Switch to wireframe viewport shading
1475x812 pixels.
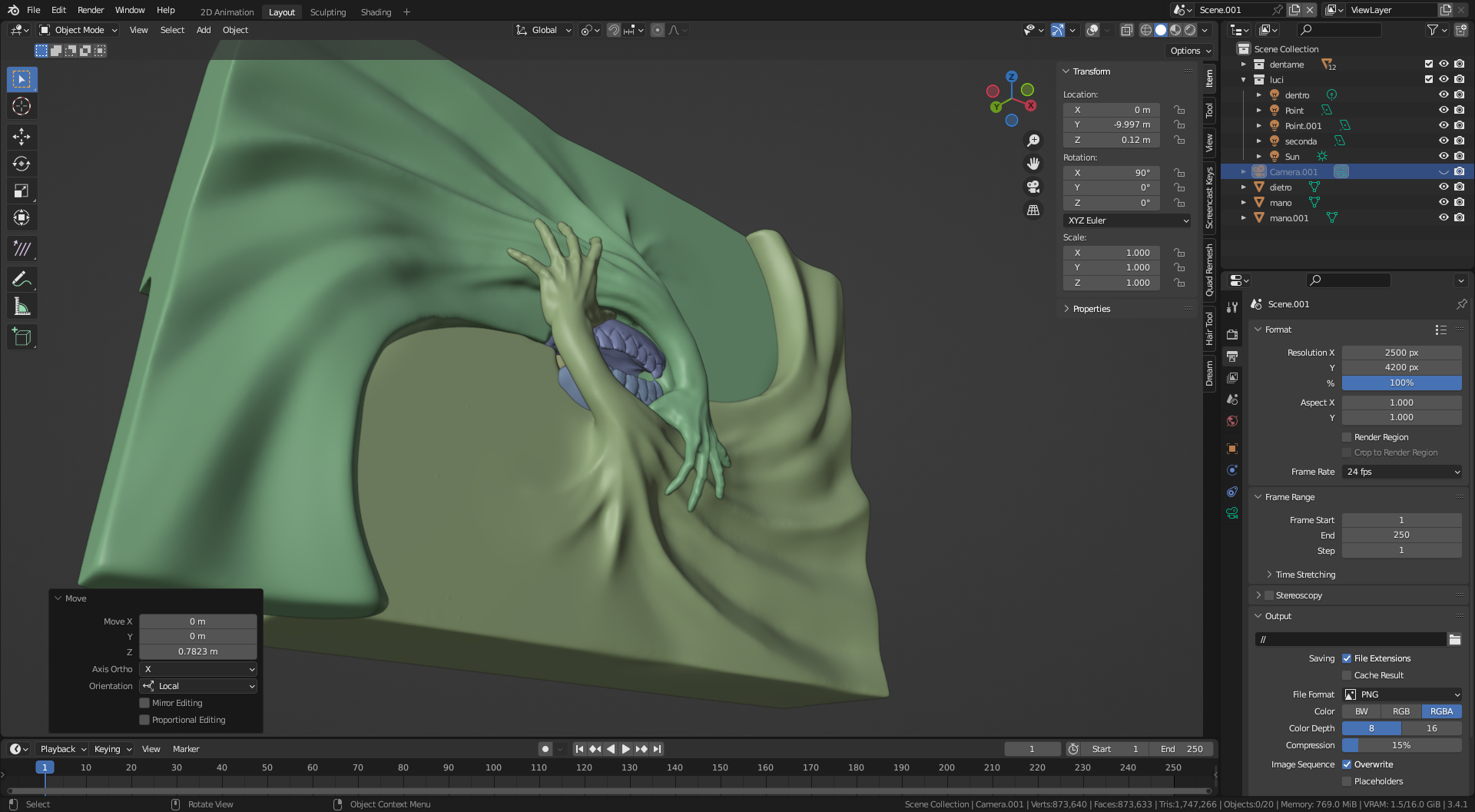(1146, 30)
